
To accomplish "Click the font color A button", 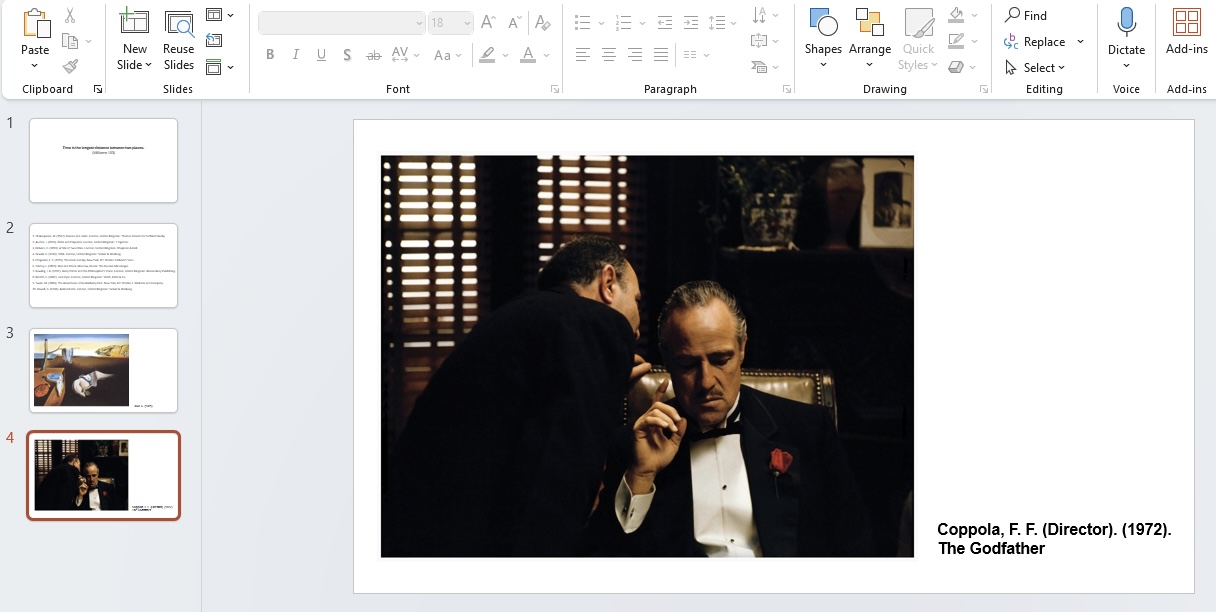I will [x=528, y=55].
